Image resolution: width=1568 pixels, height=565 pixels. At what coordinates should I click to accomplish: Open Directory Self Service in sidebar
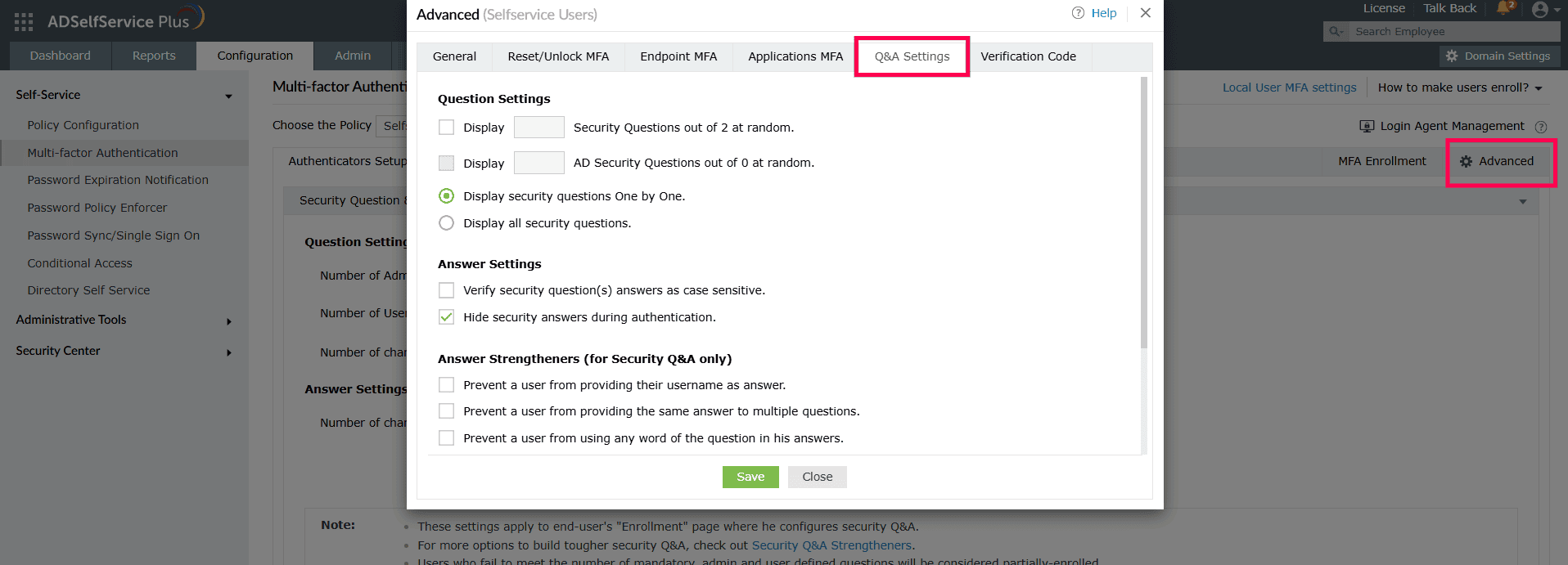88,290
